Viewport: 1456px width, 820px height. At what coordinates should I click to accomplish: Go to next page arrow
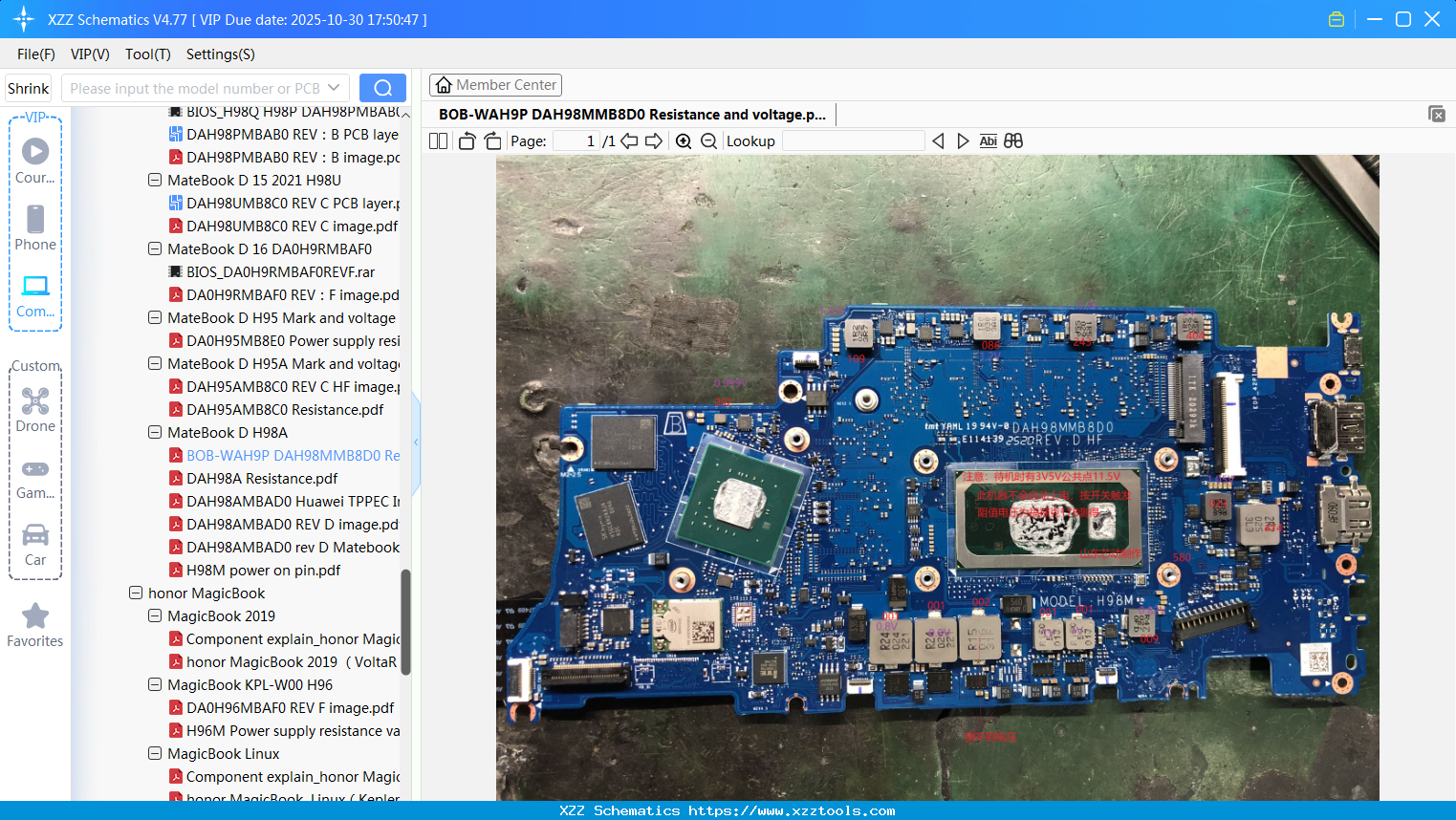coord(654,141)
